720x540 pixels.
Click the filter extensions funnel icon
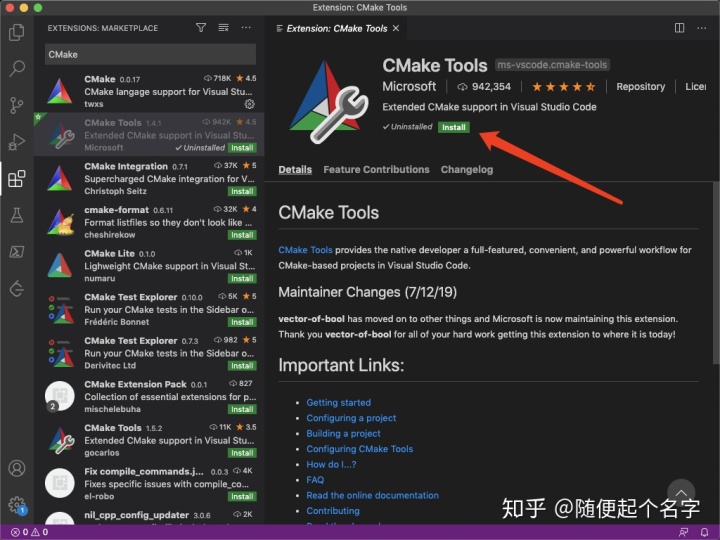click(x=201, y=28)
